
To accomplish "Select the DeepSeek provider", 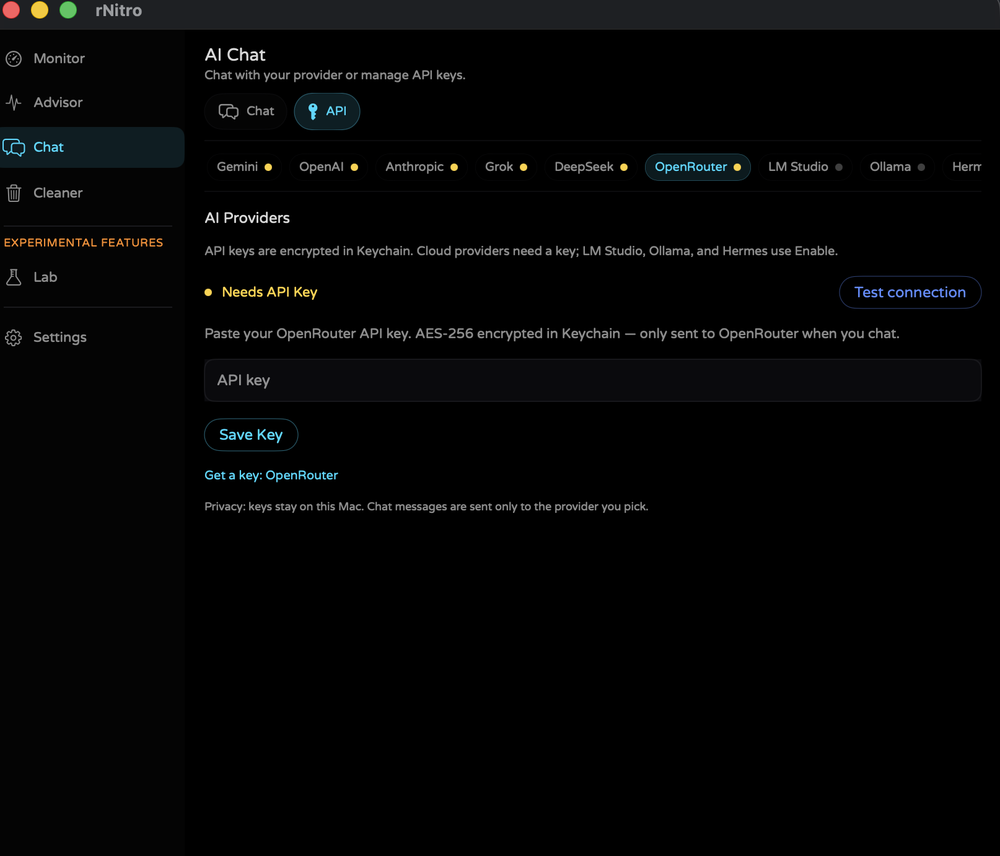I will [x=591, y=167].
